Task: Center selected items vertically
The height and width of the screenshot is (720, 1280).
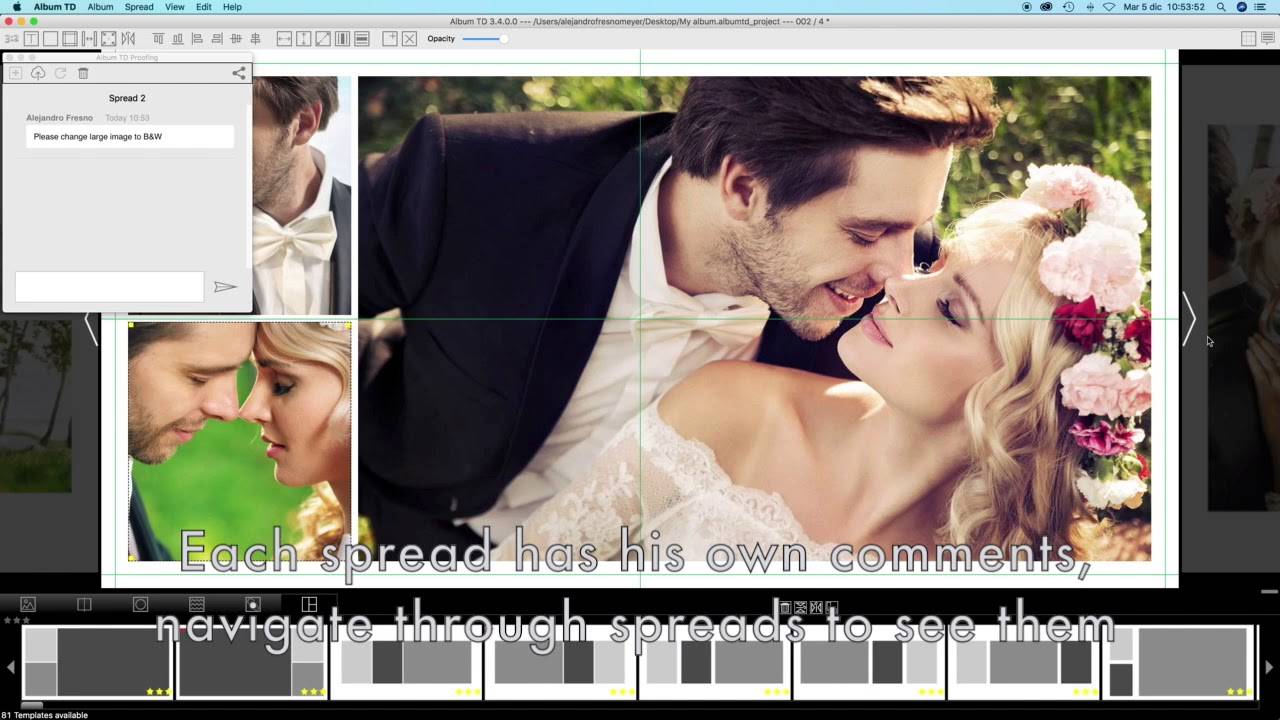Action: (236, 39)
